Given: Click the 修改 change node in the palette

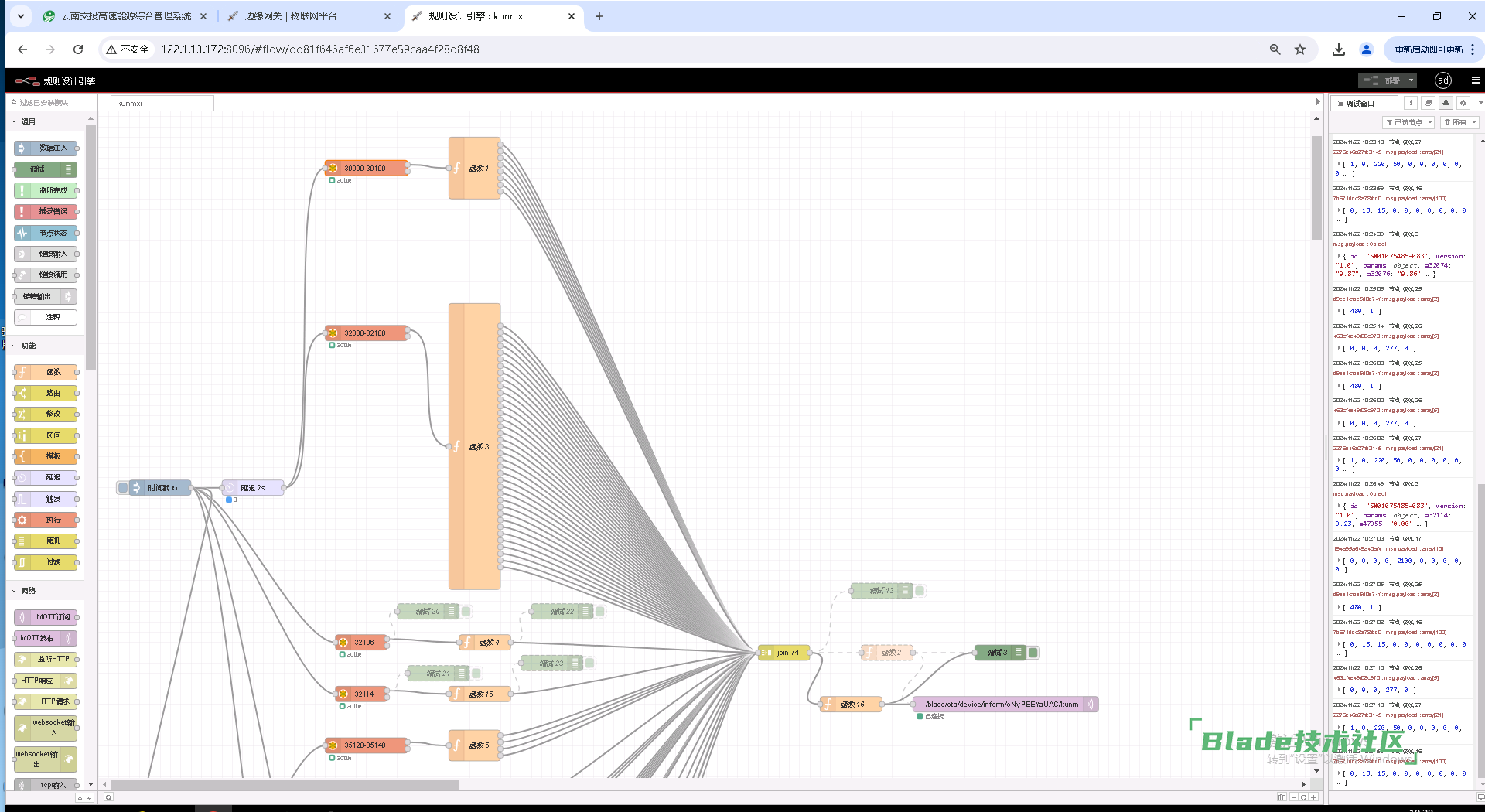Looking at the screenshot, I should point(46,414).
